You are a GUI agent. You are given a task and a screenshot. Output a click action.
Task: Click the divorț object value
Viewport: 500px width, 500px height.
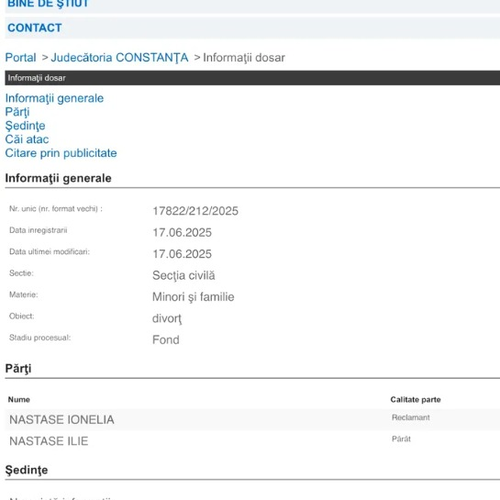click(167, 319)
